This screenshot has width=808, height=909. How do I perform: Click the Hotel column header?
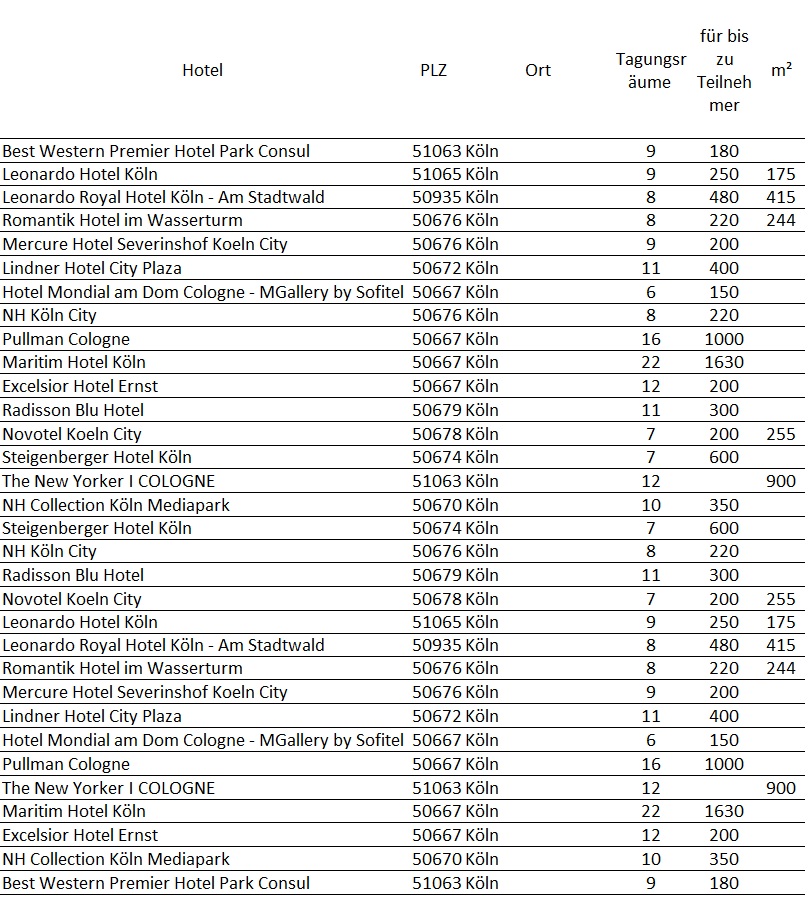202,70
